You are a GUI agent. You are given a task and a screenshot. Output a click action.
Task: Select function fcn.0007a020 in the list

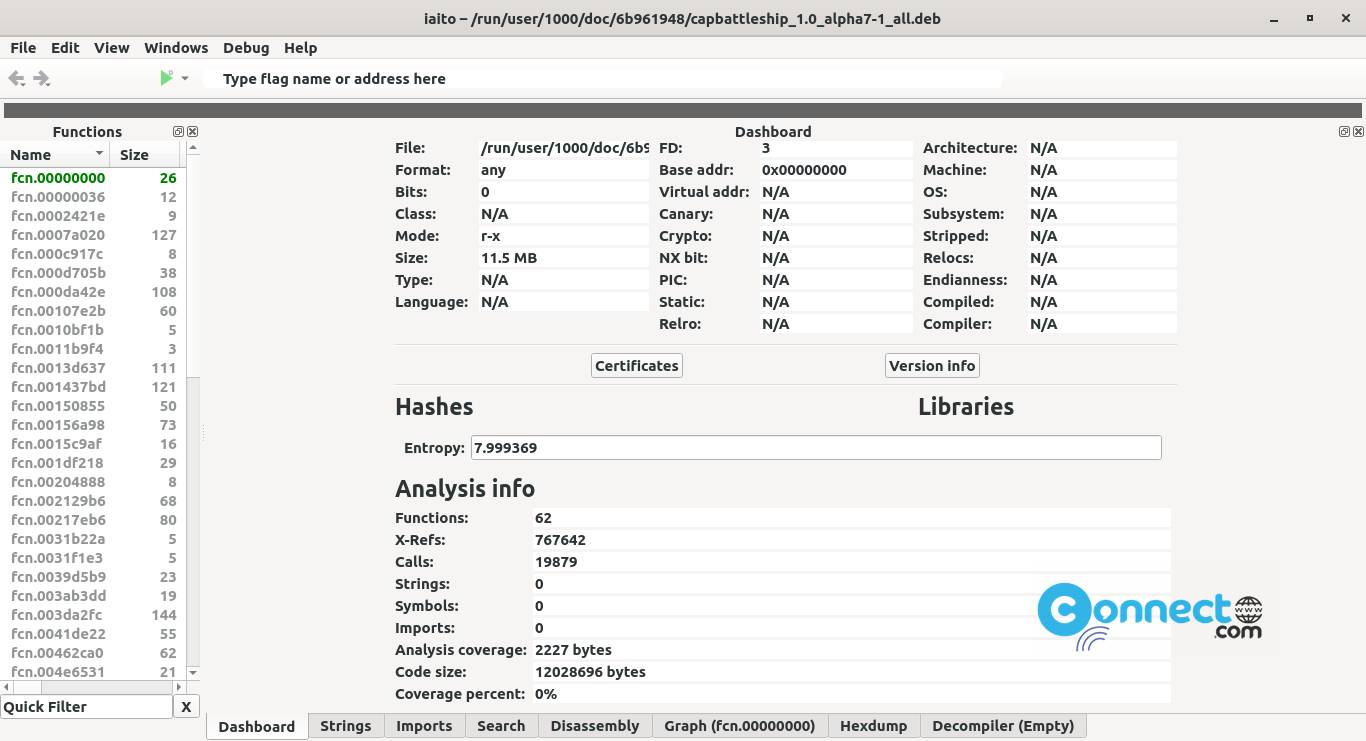pos(58,235)
